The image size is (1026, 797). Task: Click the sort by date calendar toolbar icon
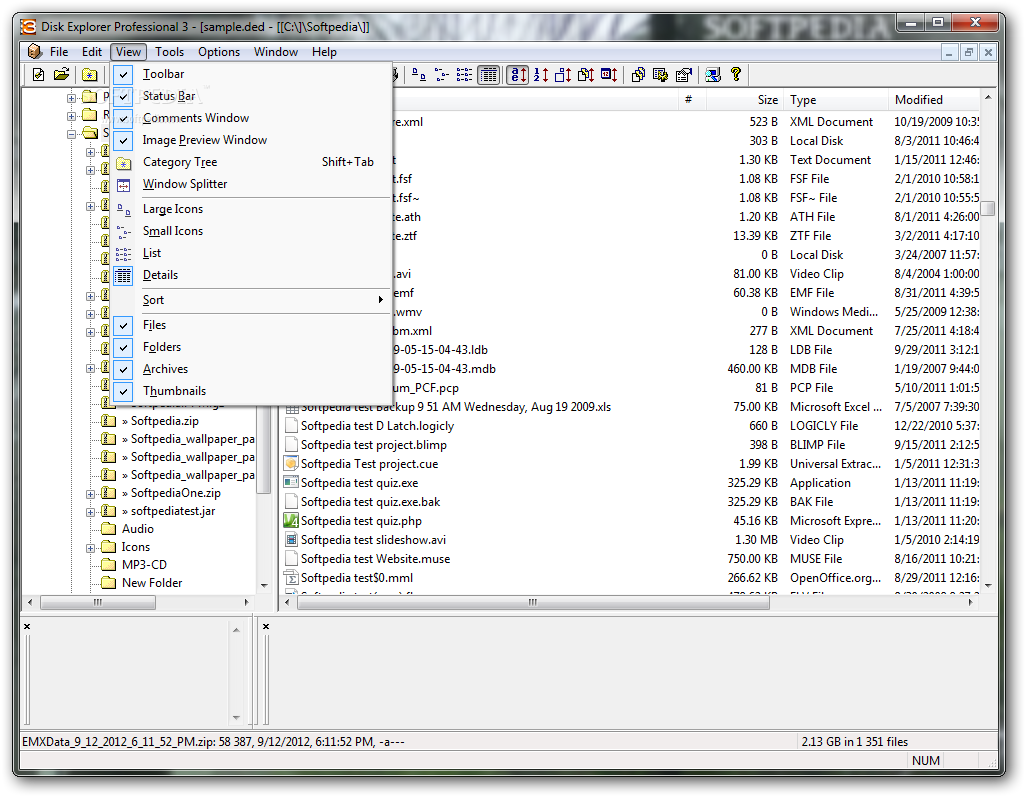click(x=609, y=75)
